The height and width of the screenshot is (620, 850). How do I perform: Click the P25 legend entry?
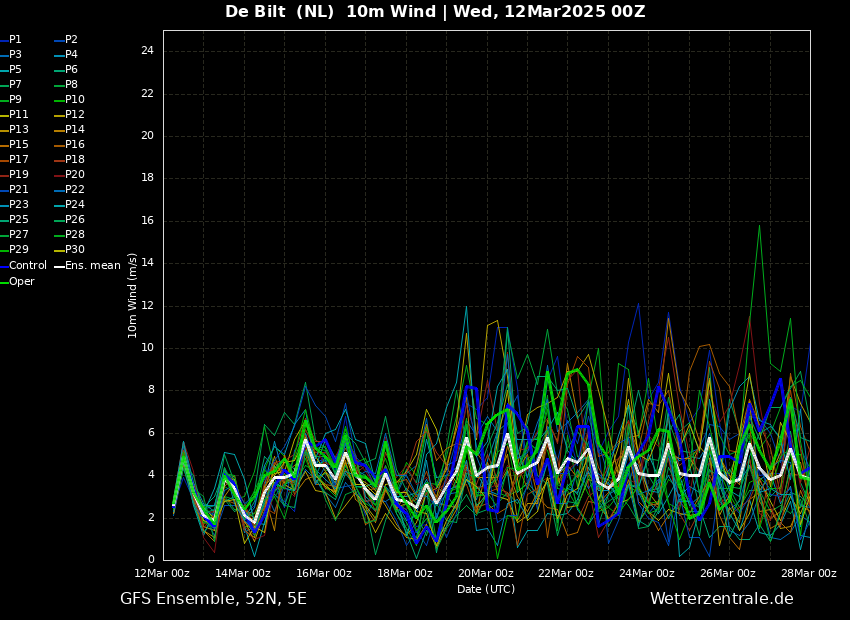coord(18,220)
